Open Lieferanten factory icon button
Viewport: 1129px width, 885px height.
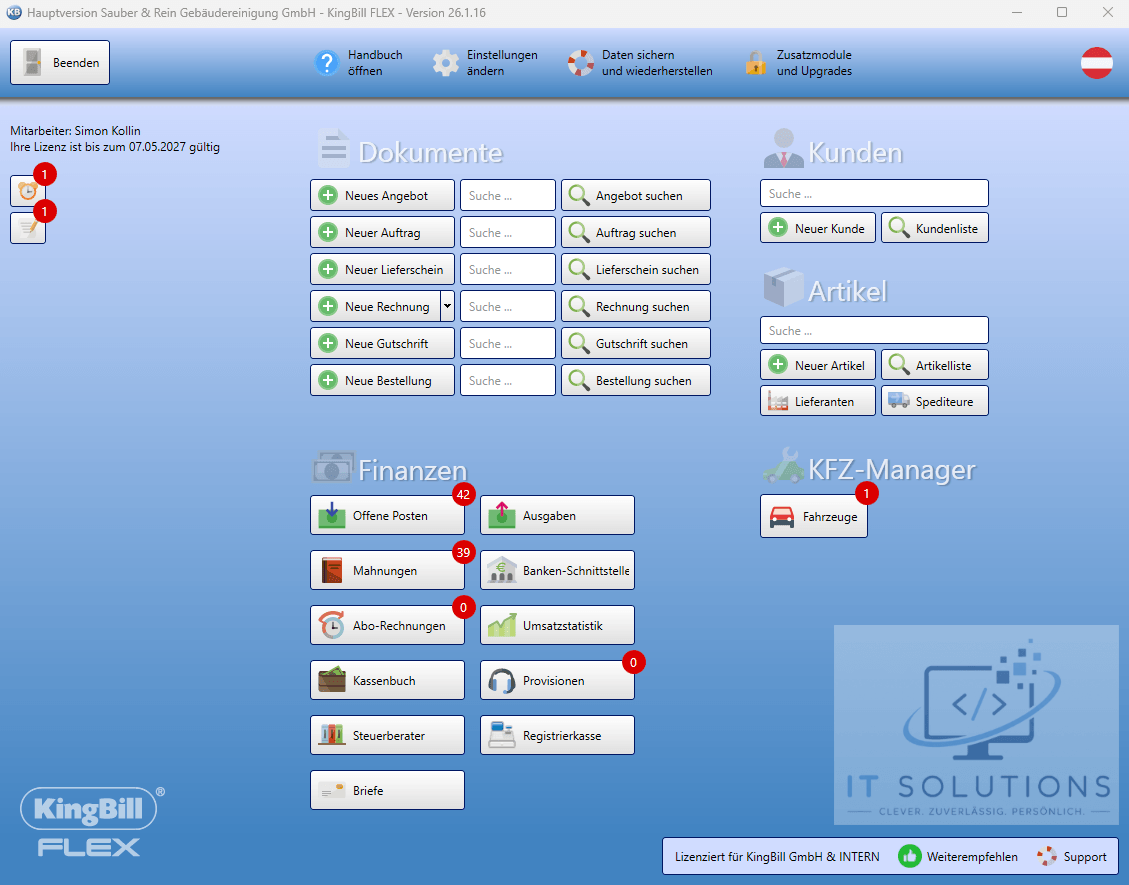(x=818, y=401)
